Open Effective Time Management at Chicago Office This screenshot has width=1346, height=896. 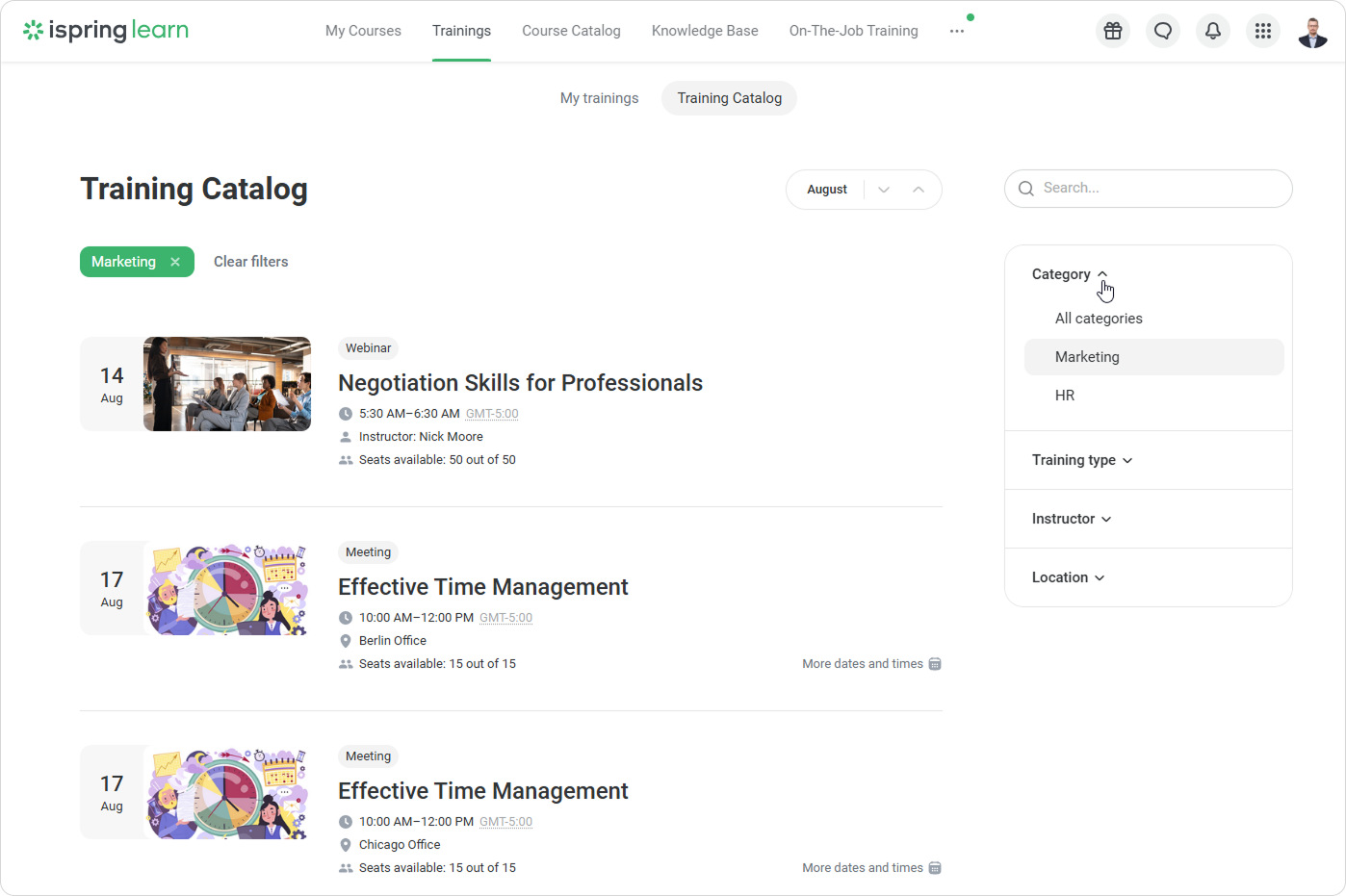click(x=482, y=791)
